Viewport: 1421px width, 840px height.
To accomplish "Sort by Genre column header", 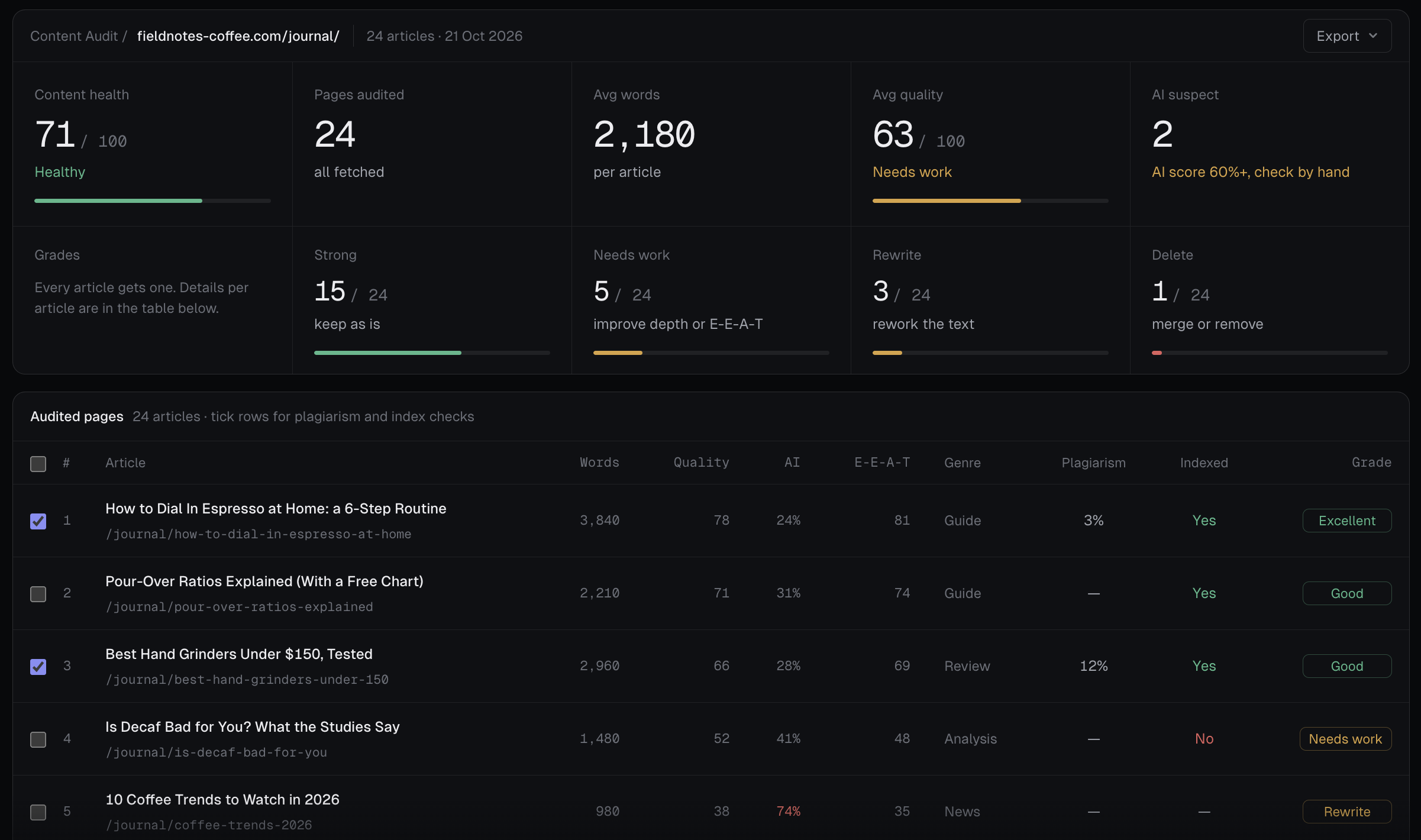I will click(x=963, y=463).
